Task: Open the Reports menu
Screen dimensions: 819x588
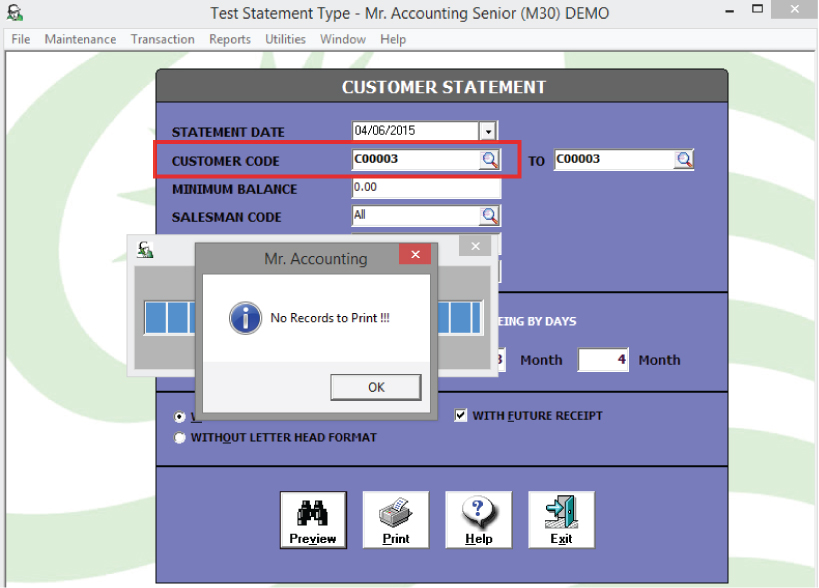Action: (230, 39)
